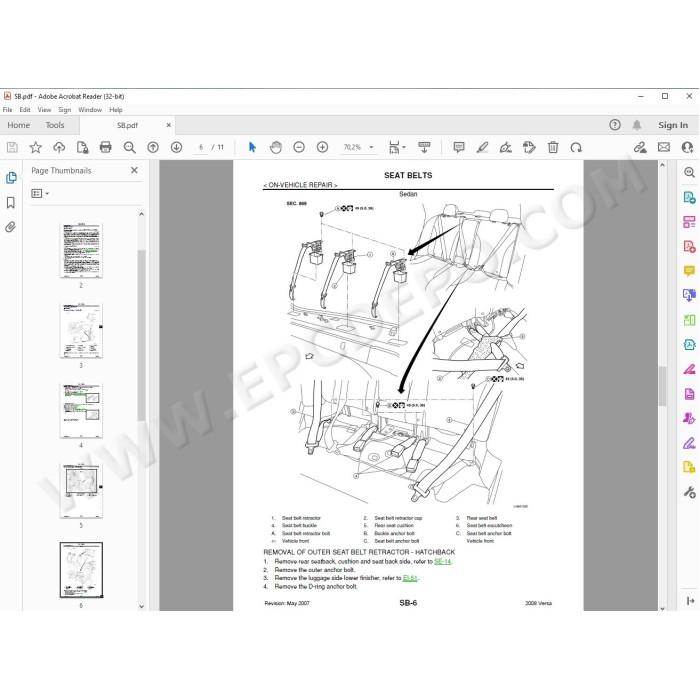Image resolution: width=700 pixels, height=700 pixels.
Task: Click the Sign In button
Action: (x=673, y=125)
